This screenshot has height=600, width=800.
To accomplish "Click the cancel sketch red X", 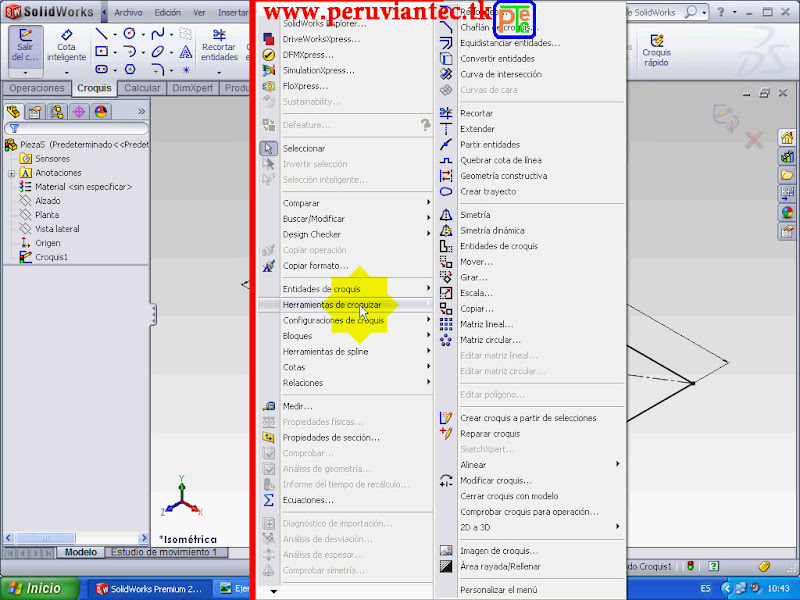I will (754, 140).
